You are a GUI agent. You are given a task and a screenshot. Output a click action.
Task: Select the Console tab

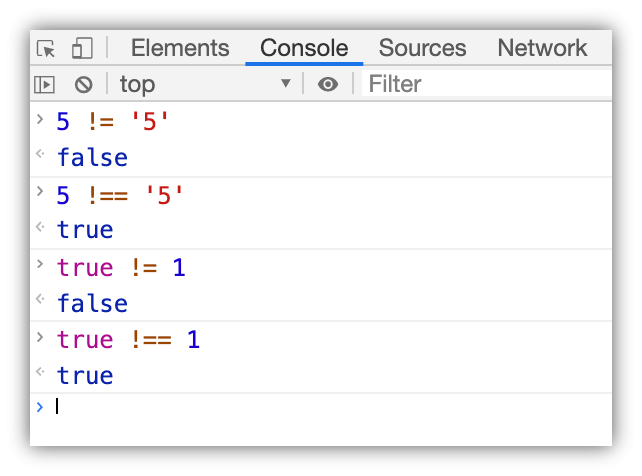coord(304,48)
